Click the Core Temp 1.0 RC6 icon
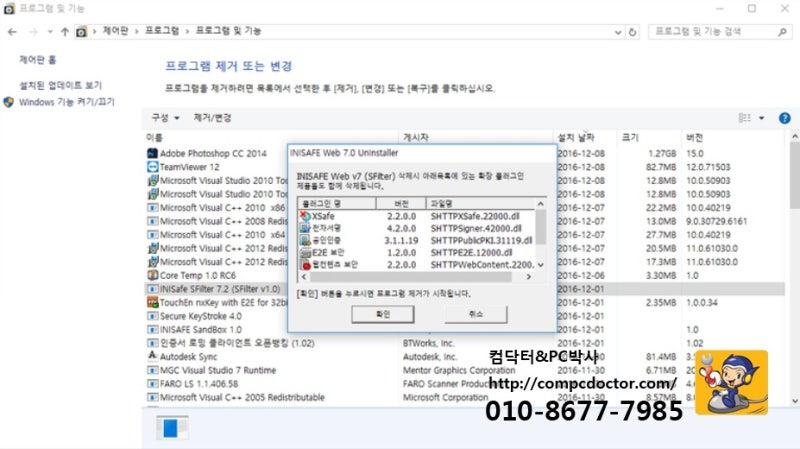The image size is (800, 449). point(152,275)
